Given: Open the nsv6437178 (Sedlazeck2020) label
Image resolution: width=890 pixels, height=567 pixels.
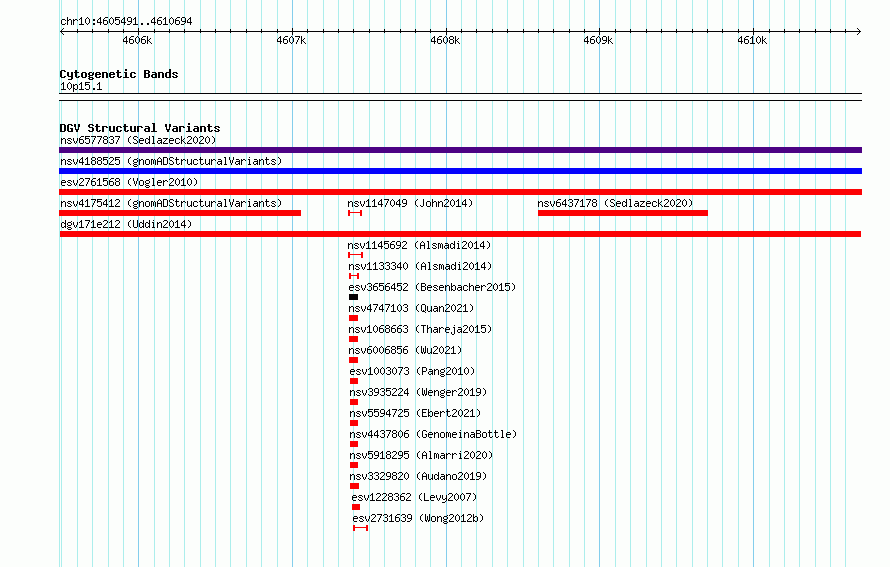Looking at the screenshot, I should click(615, 203).
